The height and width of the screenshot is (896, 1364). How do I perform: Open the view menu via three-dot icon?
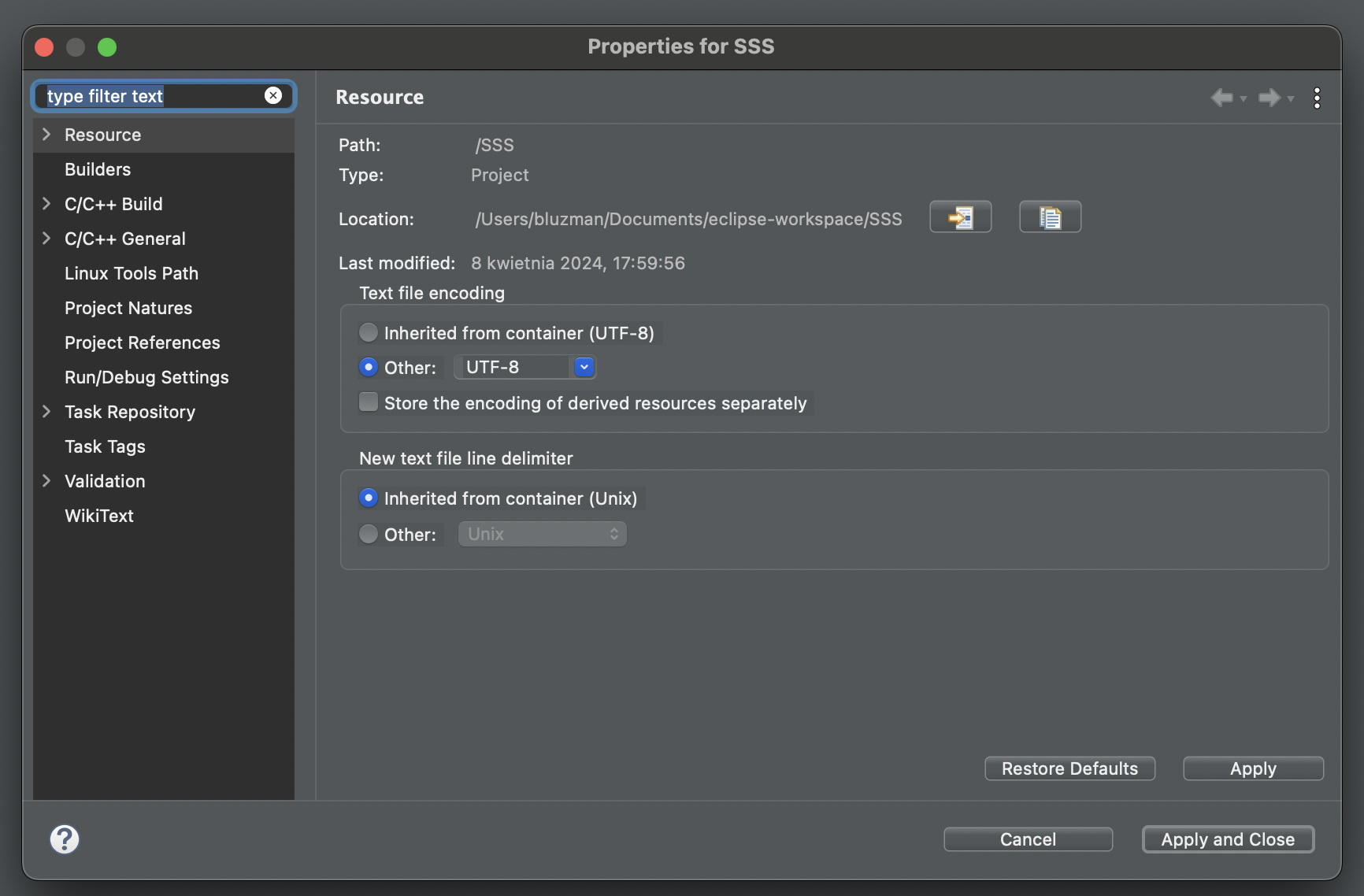[x=1317, y=98]
